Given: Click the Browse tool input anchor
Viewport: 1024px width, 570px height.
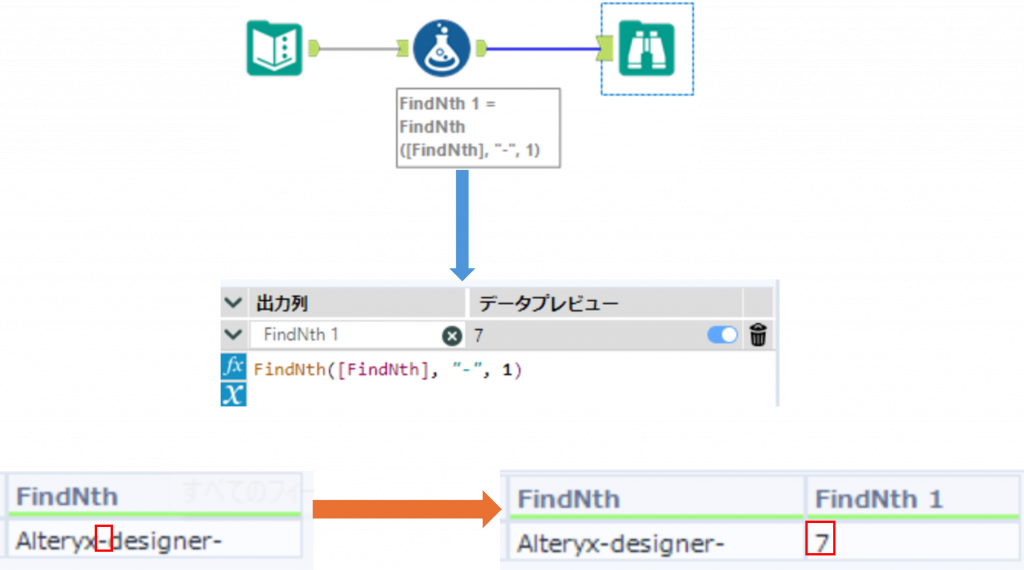Looking at the screenshot, I should [604, 47].
